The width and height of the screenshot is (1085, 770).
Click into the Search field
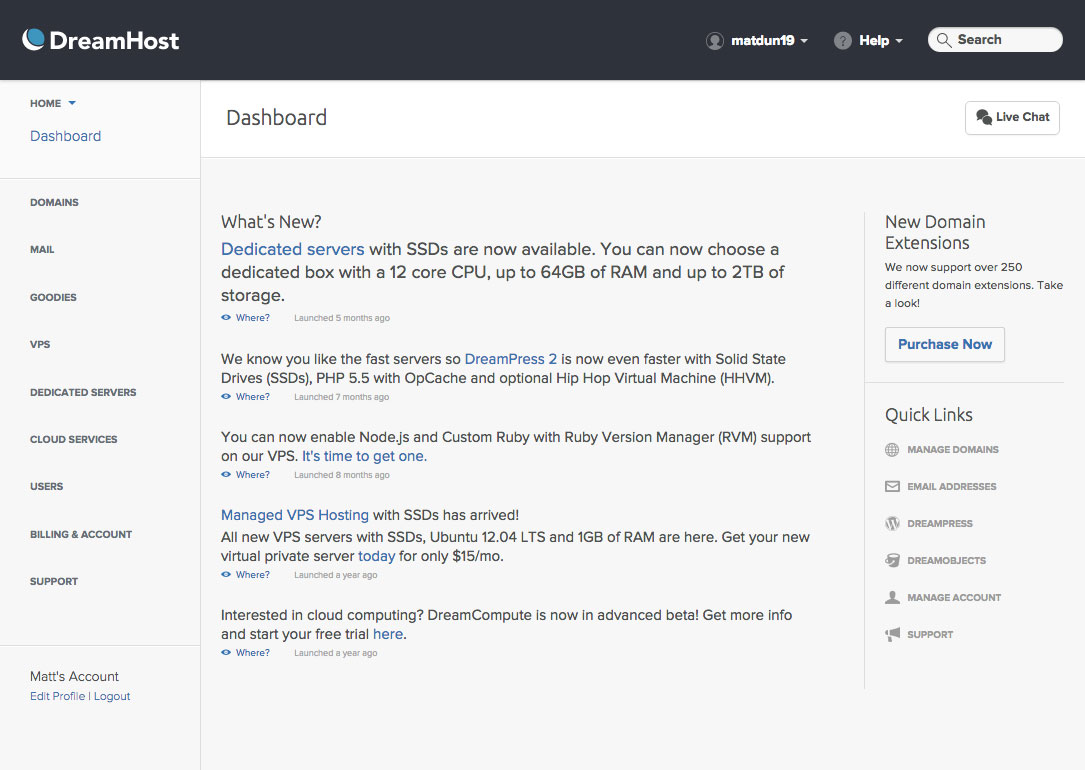tap(1003, 40)
